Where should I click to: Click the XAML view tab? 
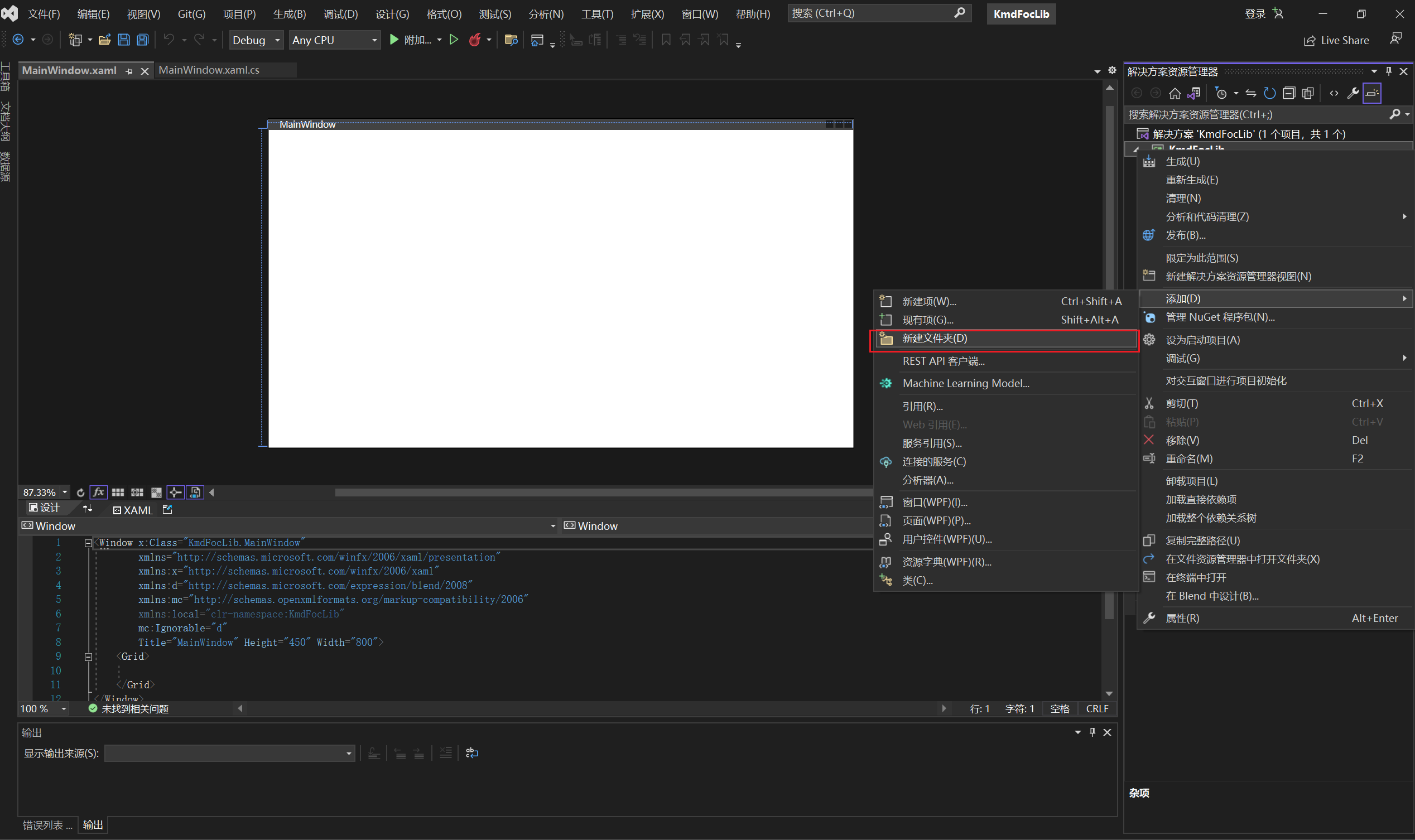(133, 510)
